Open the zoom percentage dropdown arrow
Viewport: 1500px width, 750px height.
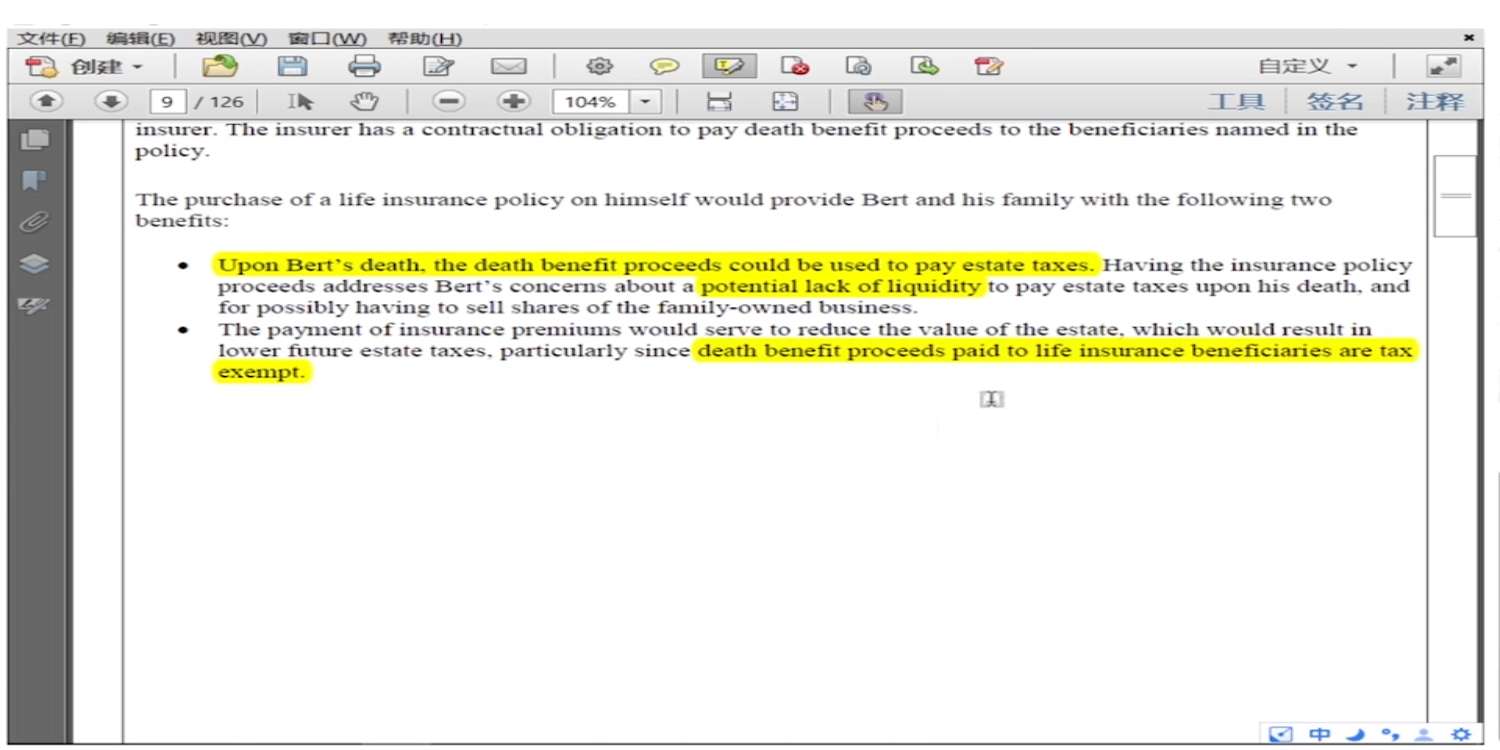[645, 101]
